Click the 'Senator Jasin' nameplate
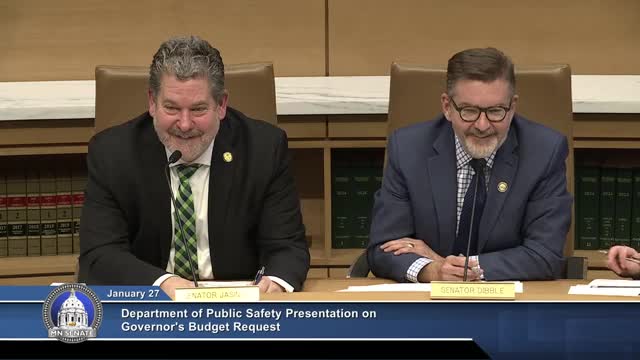Screen dimensions: 640x360 click(x=217, y=294)
